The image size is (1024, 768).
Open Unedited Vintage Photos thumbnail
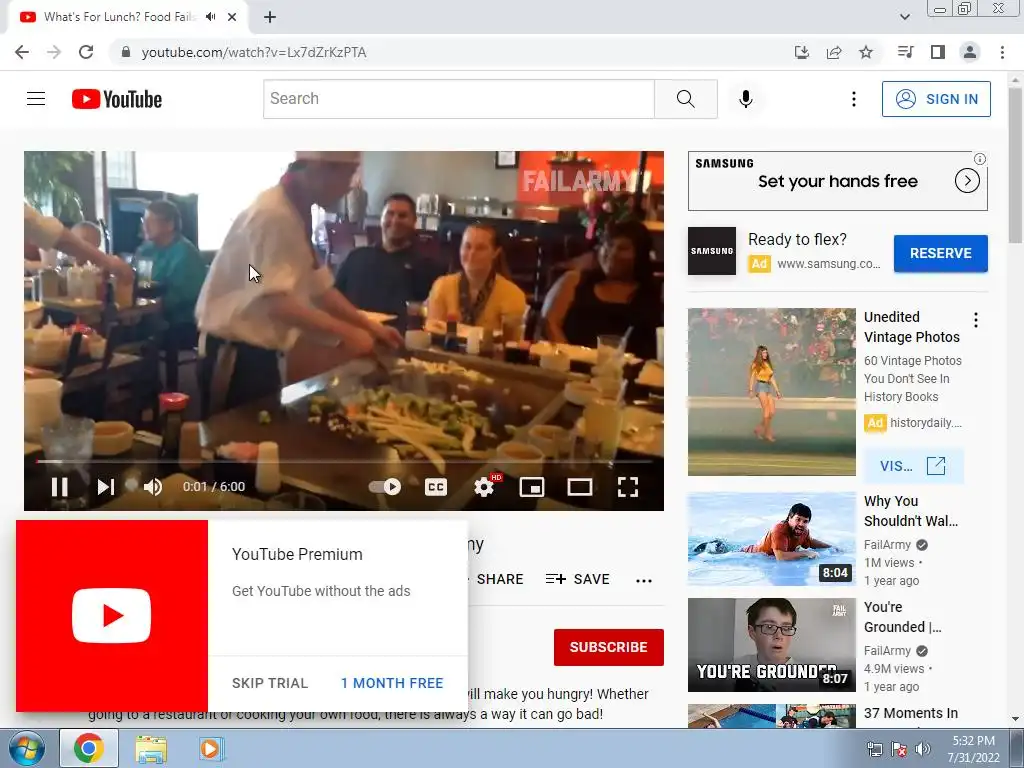pos(771,392)
